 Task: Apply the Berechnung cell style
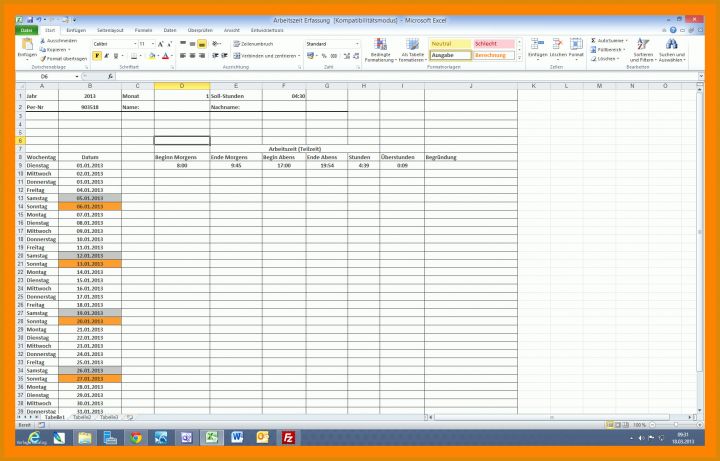pyautogui.click(x=494, y=55)
